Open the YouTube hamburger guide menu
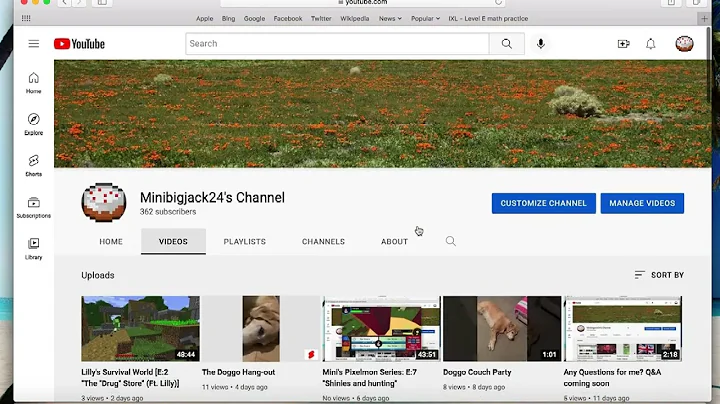 34,44
